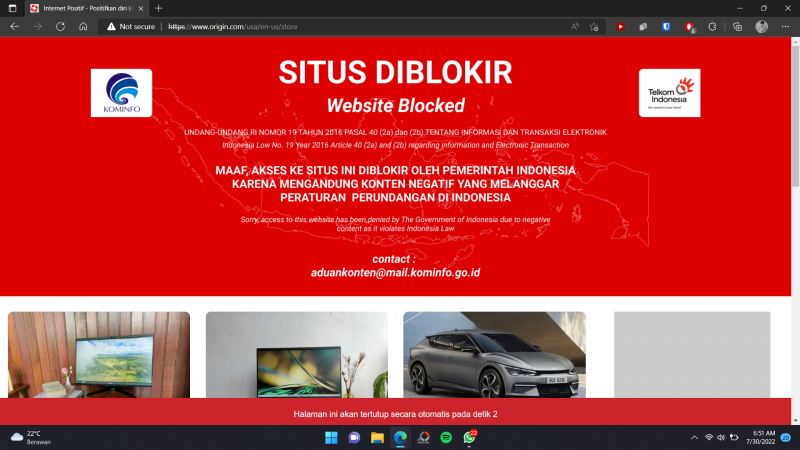Viewport: 800px width, 450px height.
Task: Click the KOMINFO logo
Action: click(121, 93)
